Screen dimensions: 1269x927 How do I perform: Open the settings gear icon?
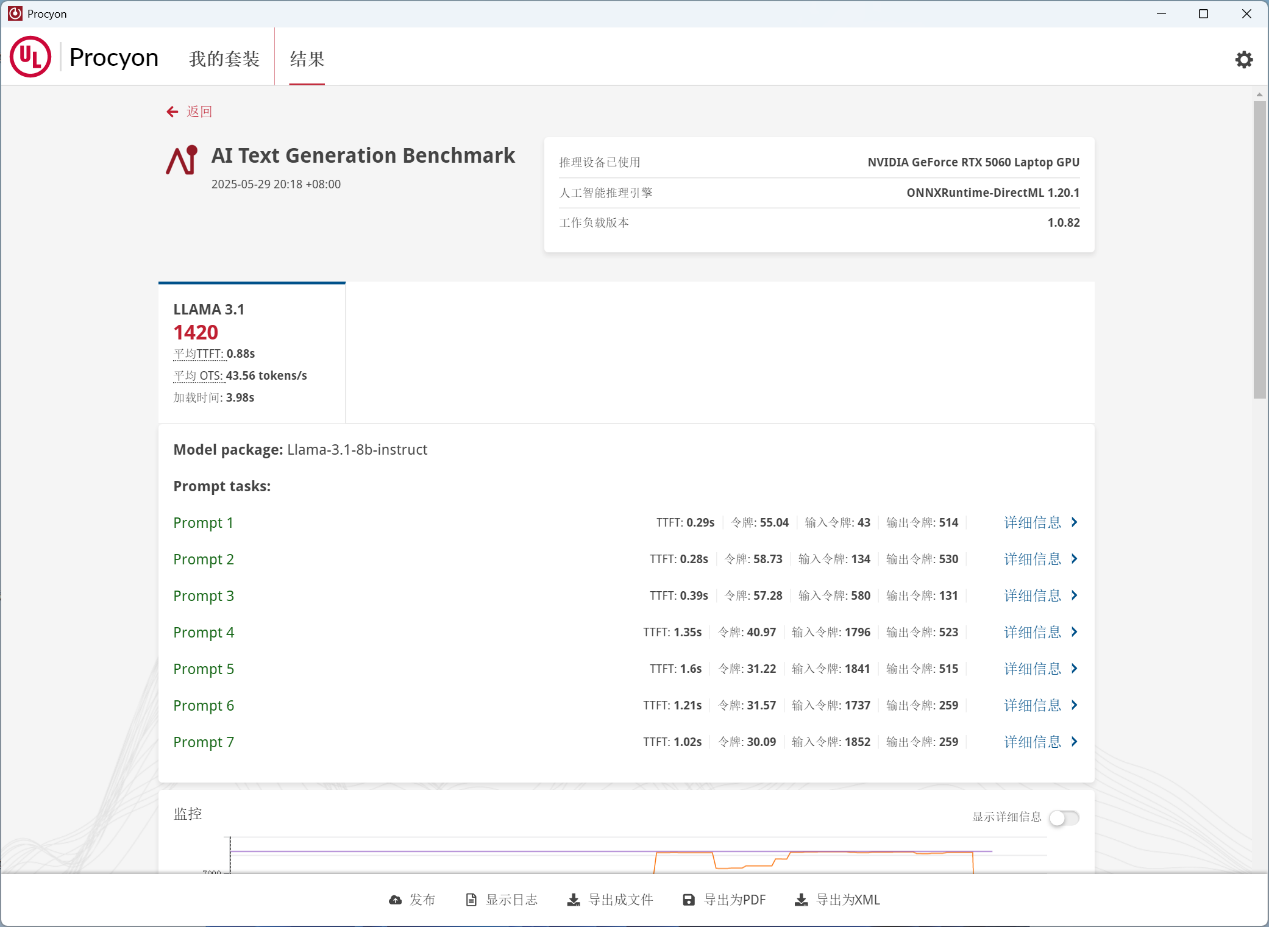pos(1243,60)
